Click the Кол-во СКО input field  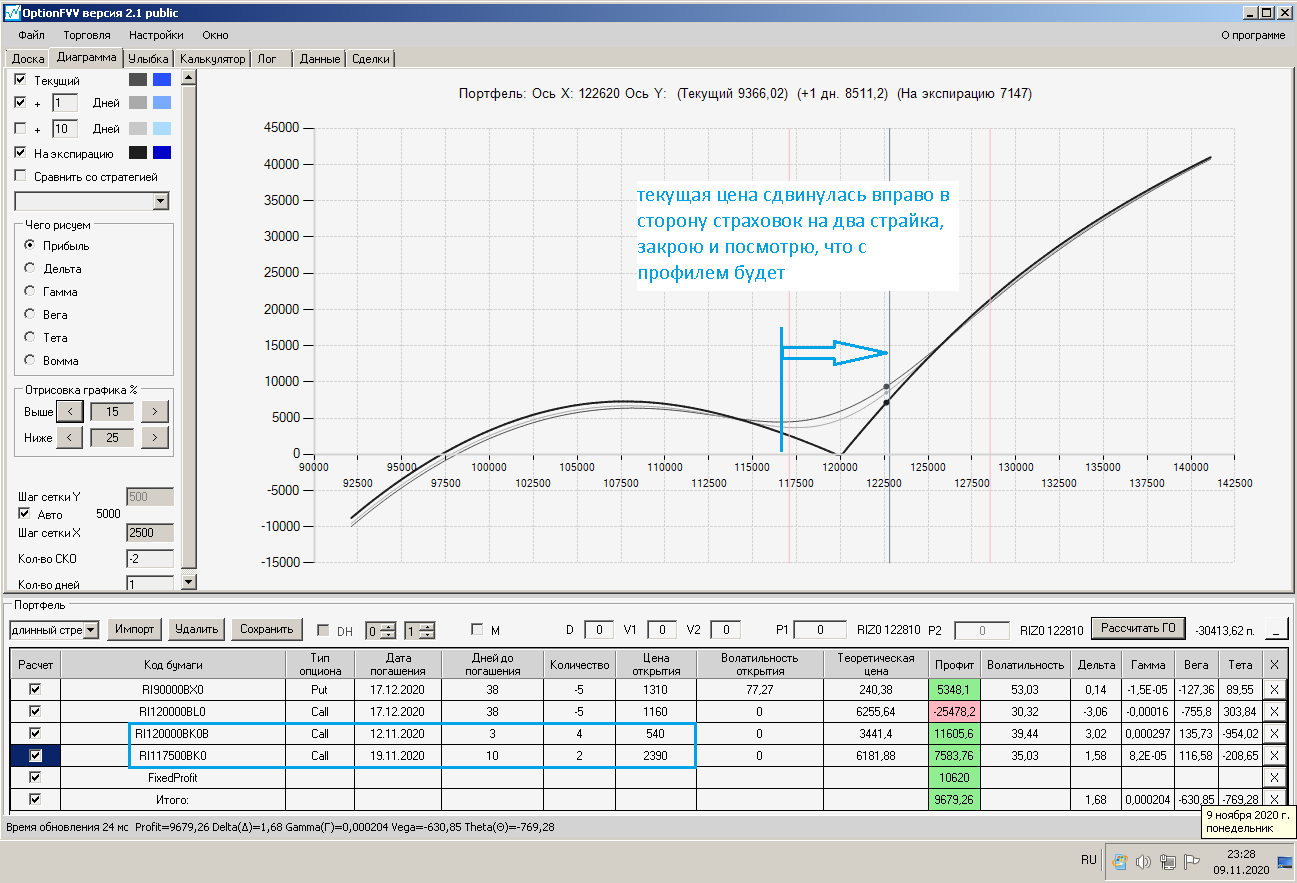click(x=150, y=559)
